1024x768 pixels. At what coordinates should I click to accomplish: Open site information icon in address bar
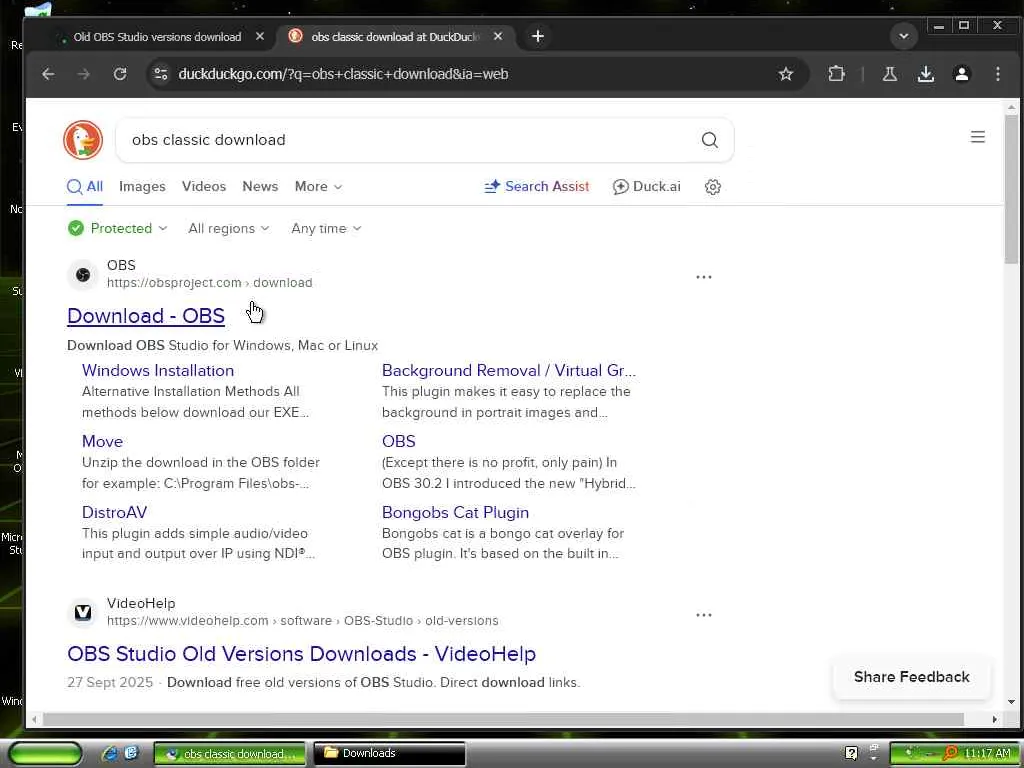point(161,74)
